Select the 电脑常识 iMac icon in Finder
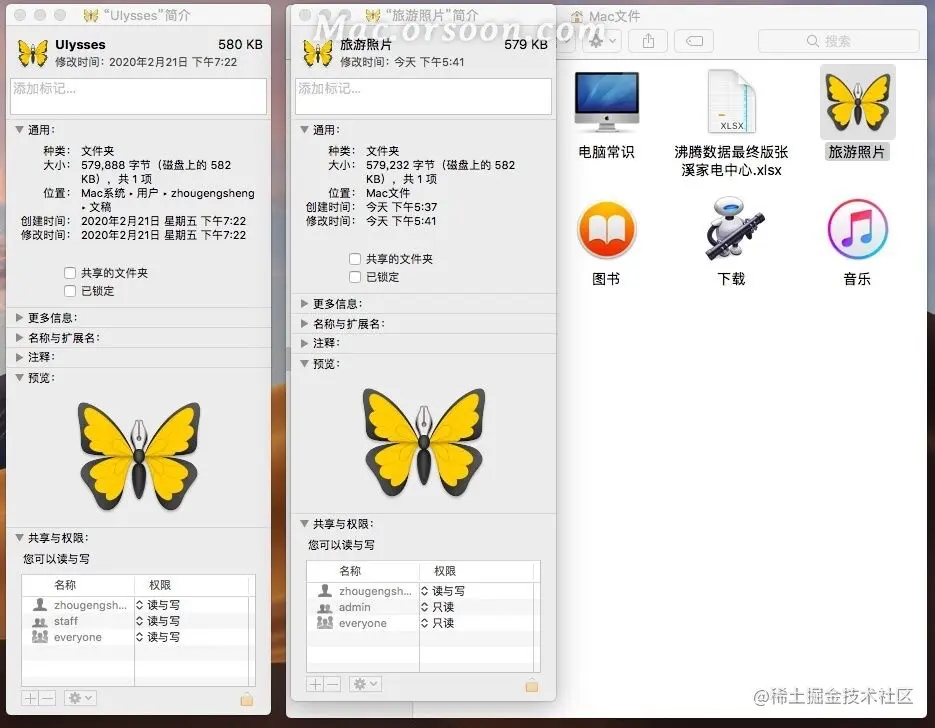Image resolution: width=935 pixels, height=728 pixels. (606, 102)
